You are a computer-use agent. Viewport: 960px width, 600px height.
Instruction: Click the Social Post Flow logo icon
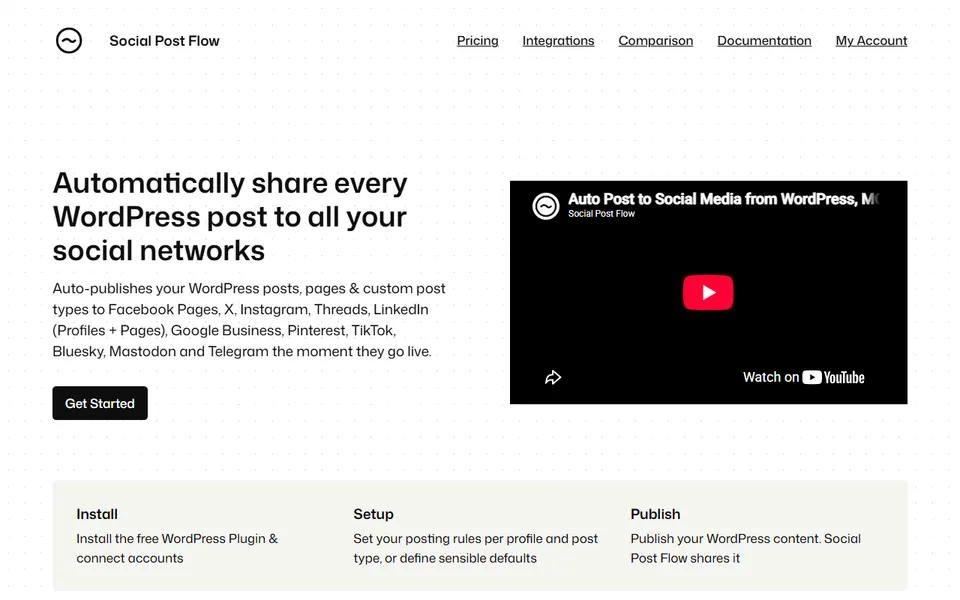pos(69,41)
